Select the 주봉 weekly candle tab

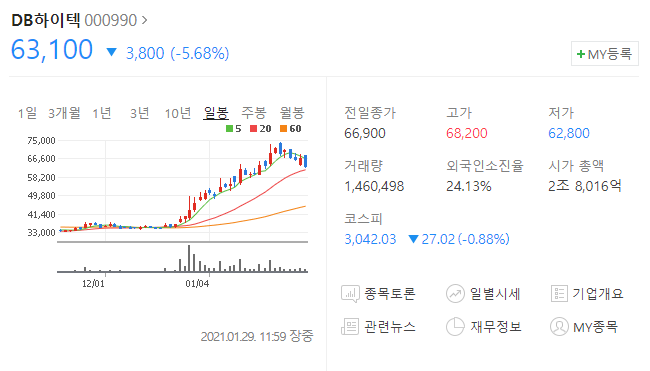(254, 113)
